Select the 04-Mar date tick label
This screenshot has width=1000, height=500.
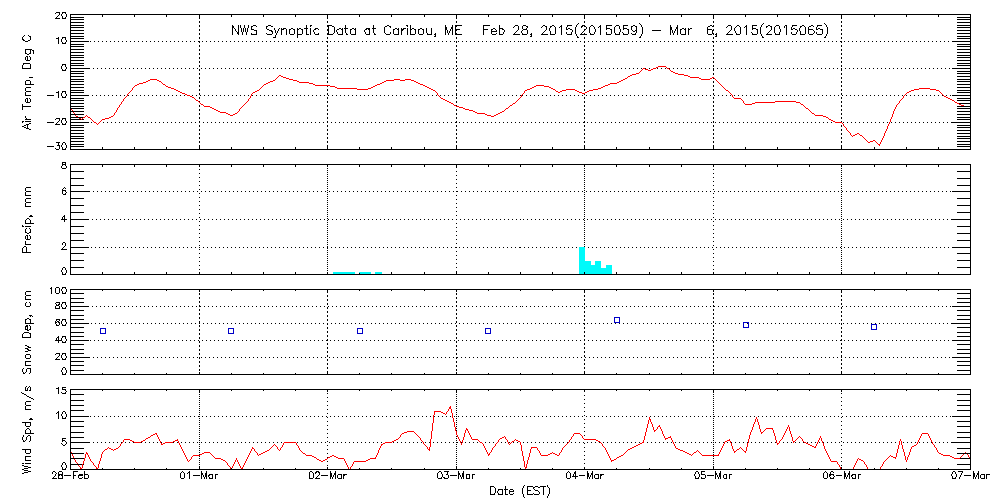click(585, 477)
